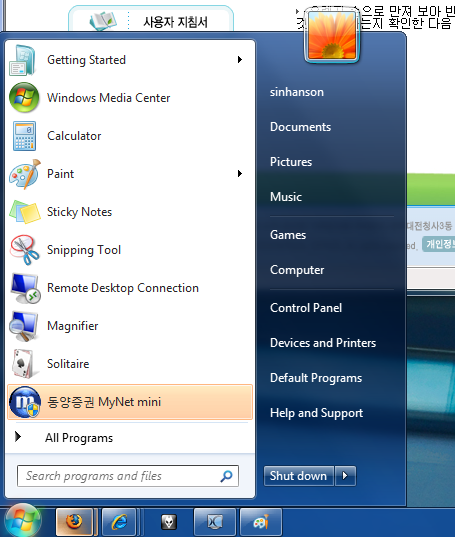Open Internet Explorer from the taskbar

point(119,522)
